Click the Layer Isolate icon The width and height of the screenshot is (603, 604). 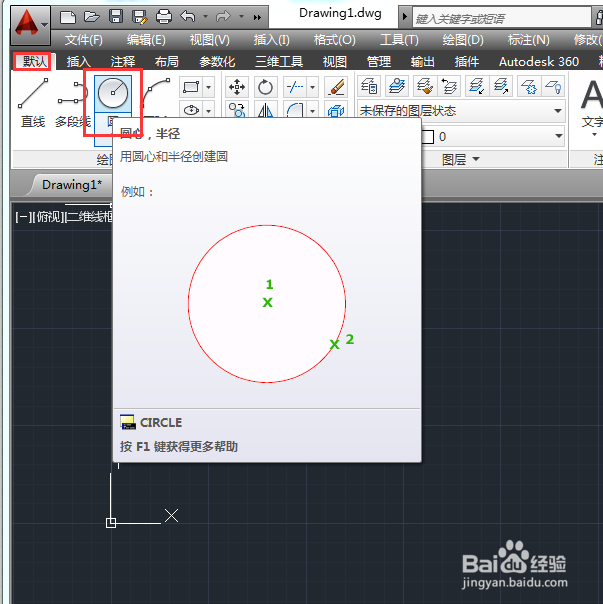click(477, 86)
